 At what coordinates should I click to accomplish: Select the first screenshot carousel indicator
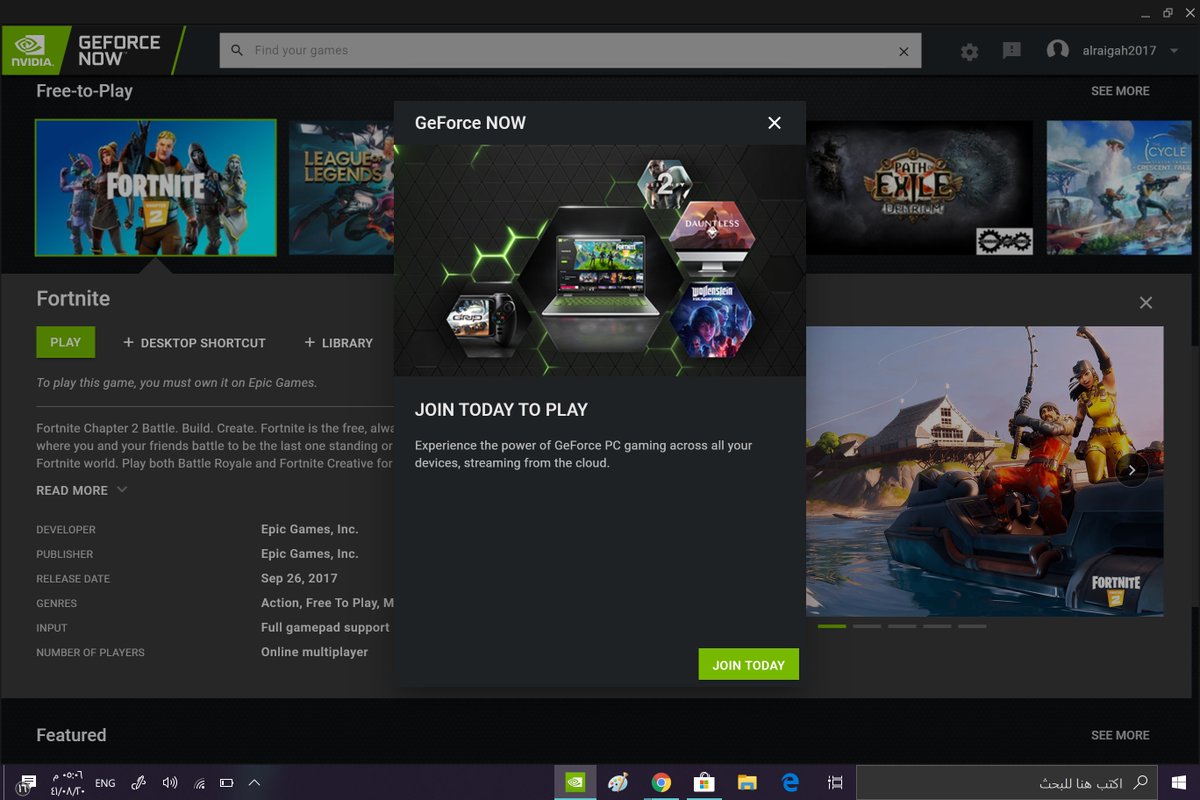click(832, 626)
